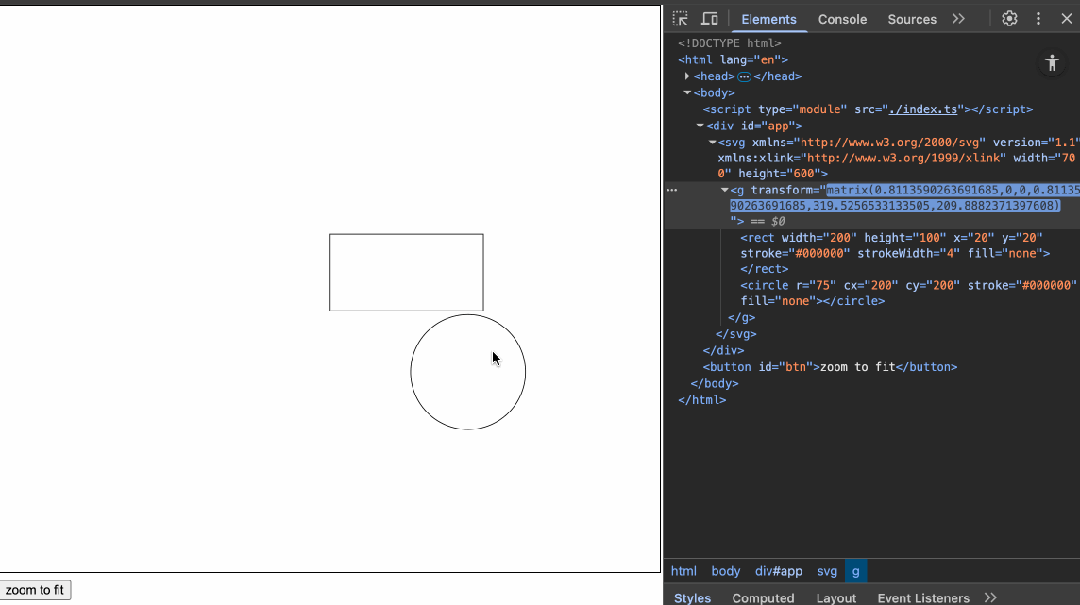Select the rect element row

point(895,253)
